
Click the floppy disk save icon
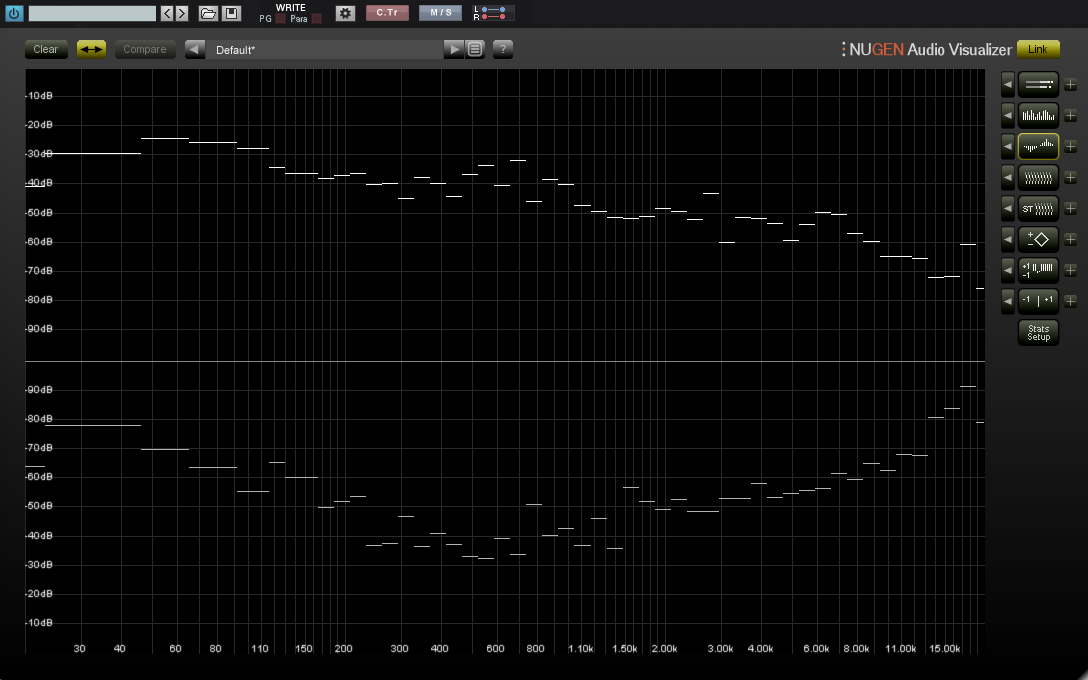[x=231, y=14]
